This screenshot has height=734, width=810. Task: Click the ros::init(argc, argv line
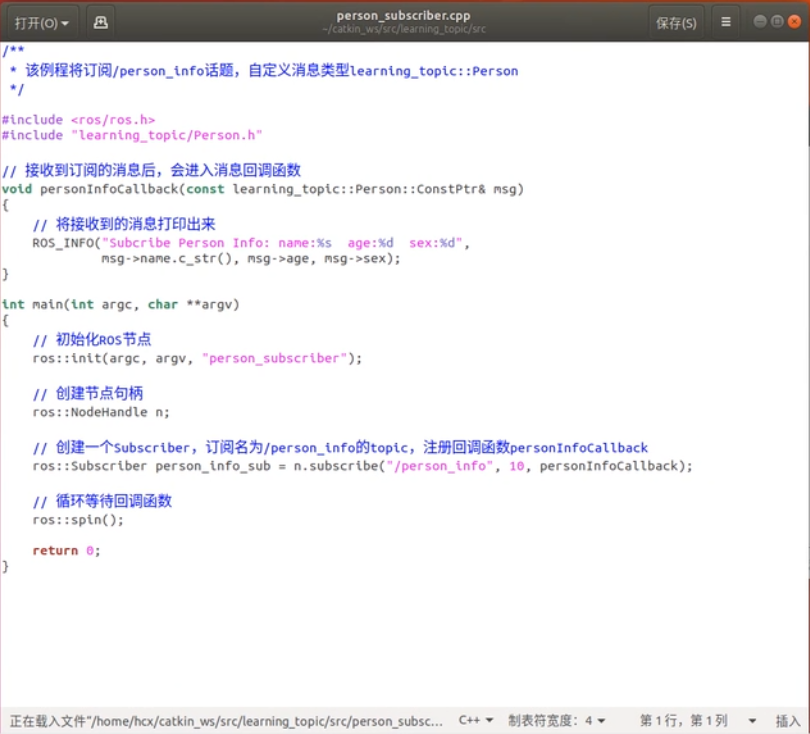197,358
